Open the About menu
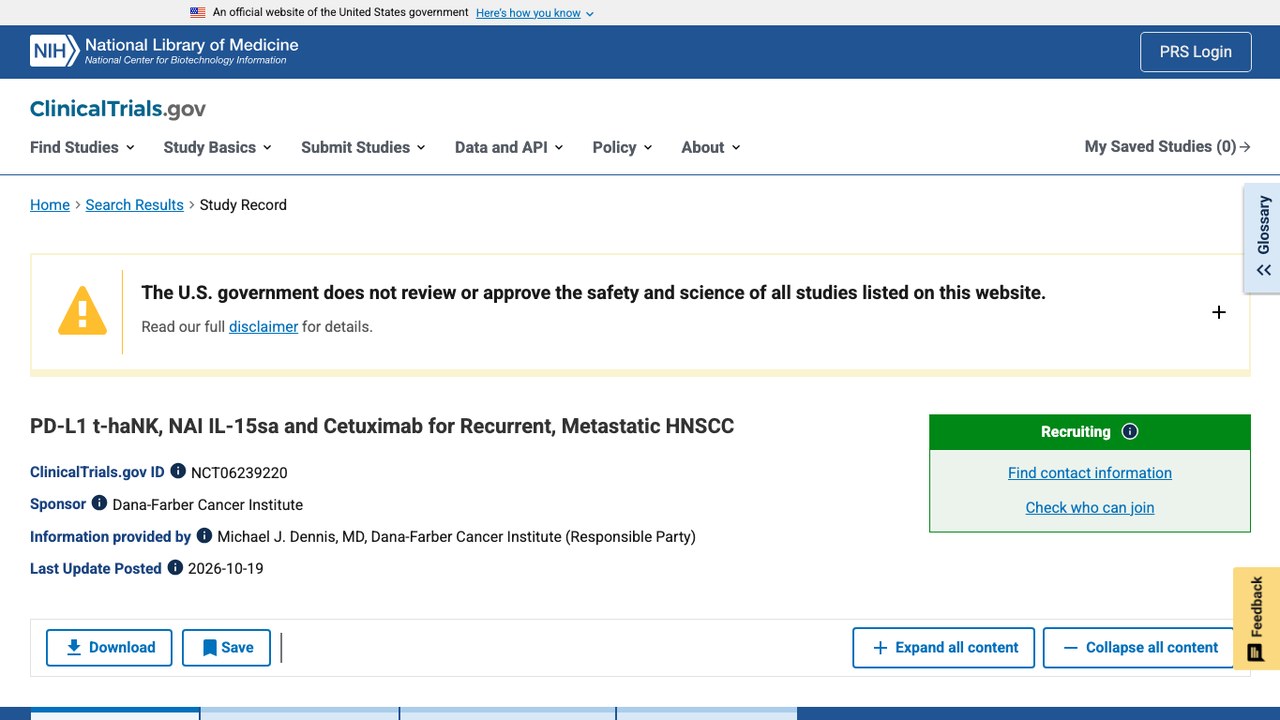Image resolution: width=1280 pixels, height=720 pixels. pos(711,147)
